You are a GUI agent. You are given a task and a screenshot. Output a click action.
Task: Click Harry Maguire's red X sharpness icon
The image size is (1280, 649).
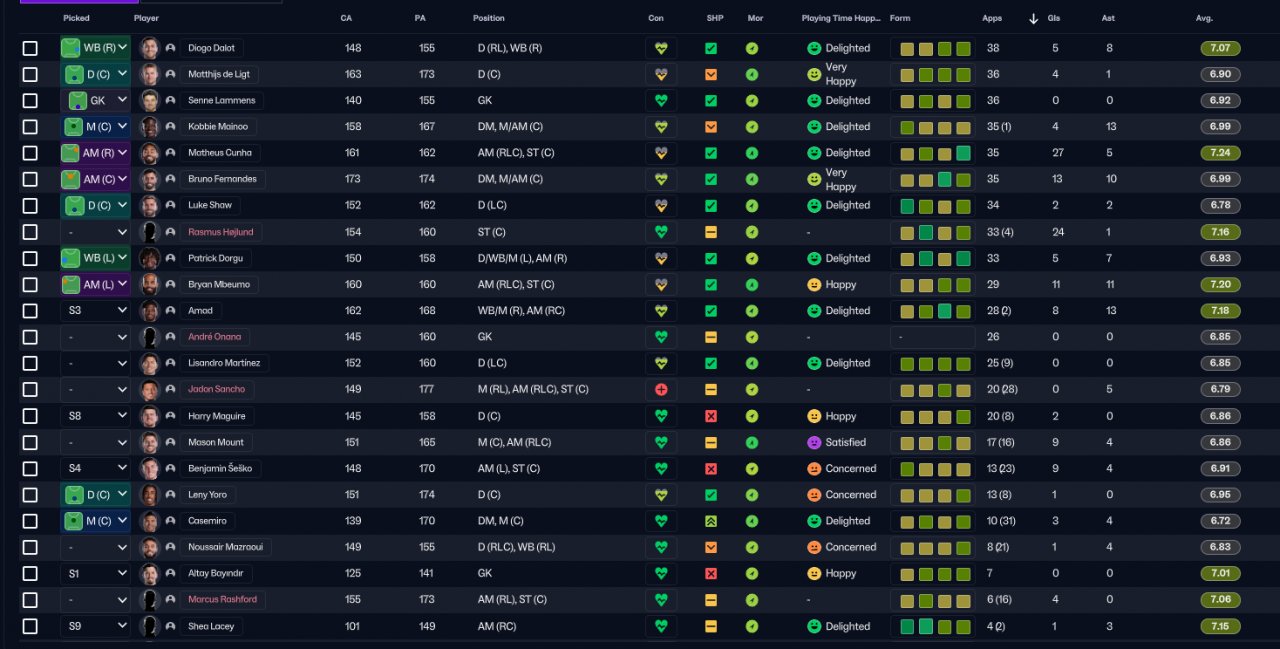(711, 416)
